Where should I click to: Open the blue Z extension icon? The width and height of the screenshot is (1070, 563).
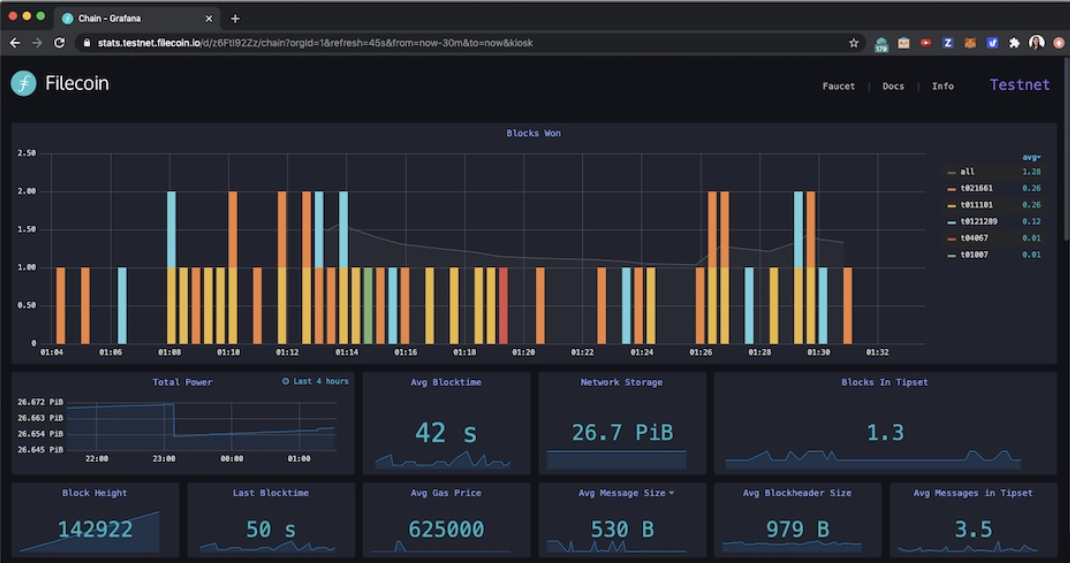(947, 43)
